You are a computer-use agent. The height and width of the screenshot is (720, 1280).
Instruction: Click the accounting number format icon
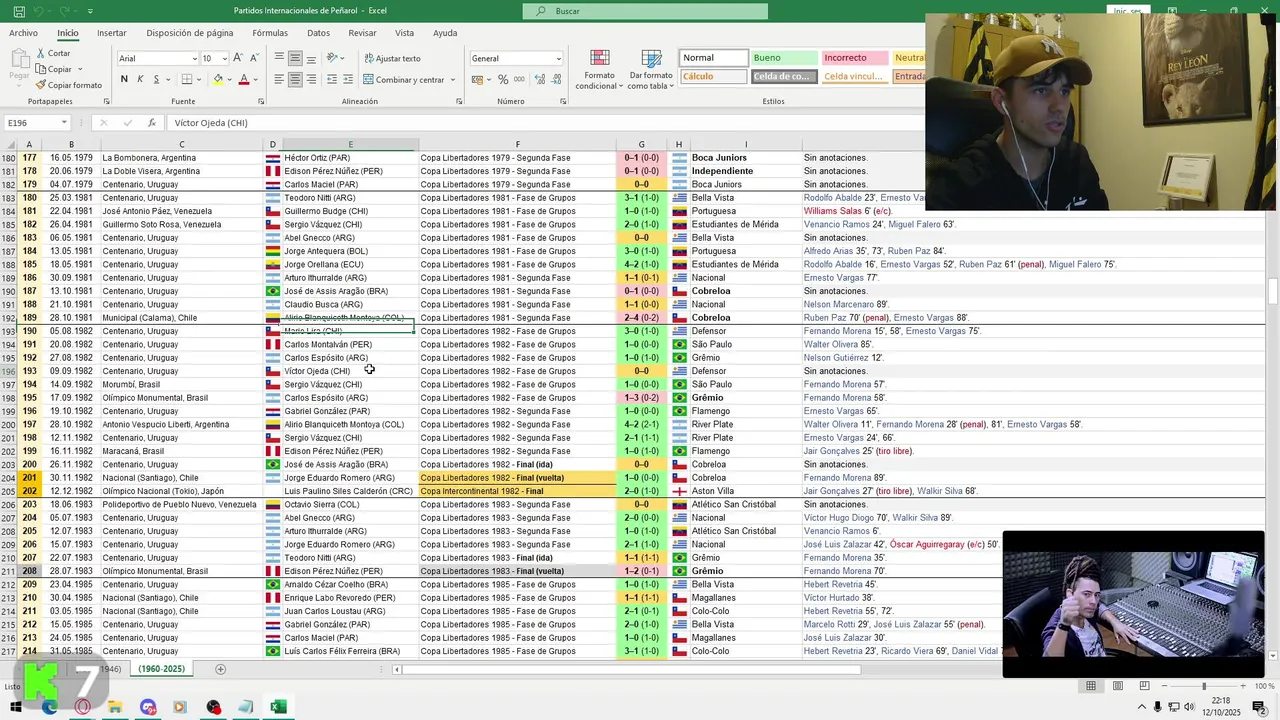(x=478, y=79)
